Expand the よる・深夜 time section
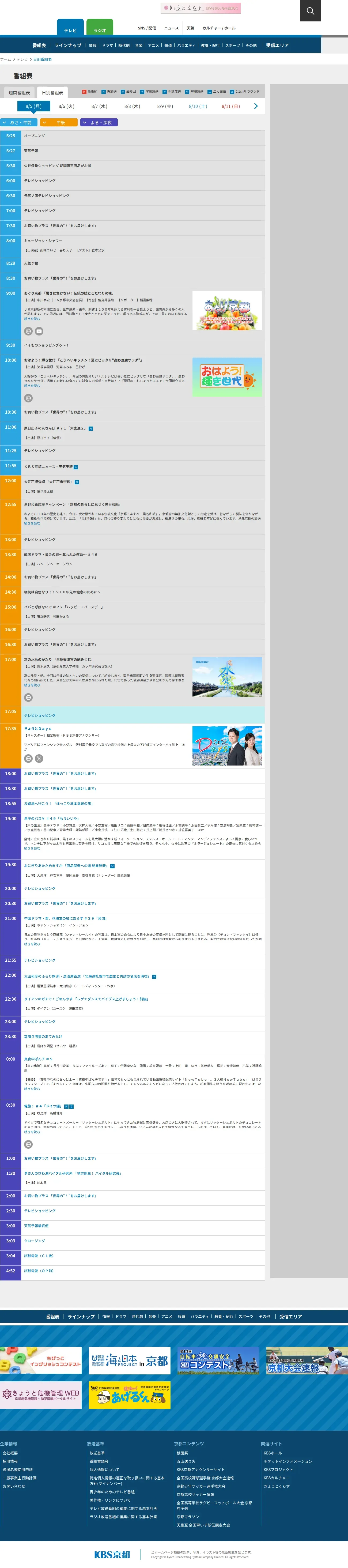348x1568 pixels. 99,122
